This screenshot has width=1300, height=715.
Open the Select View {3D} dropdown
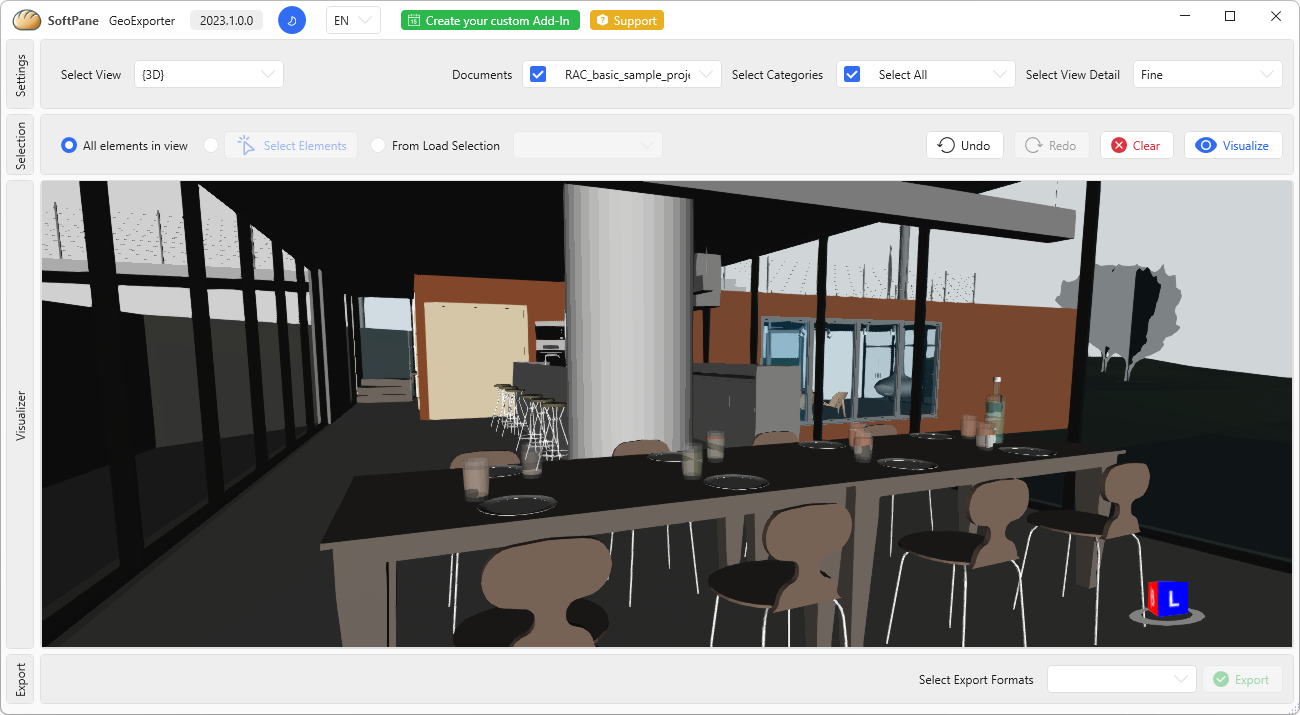point(208,75)
